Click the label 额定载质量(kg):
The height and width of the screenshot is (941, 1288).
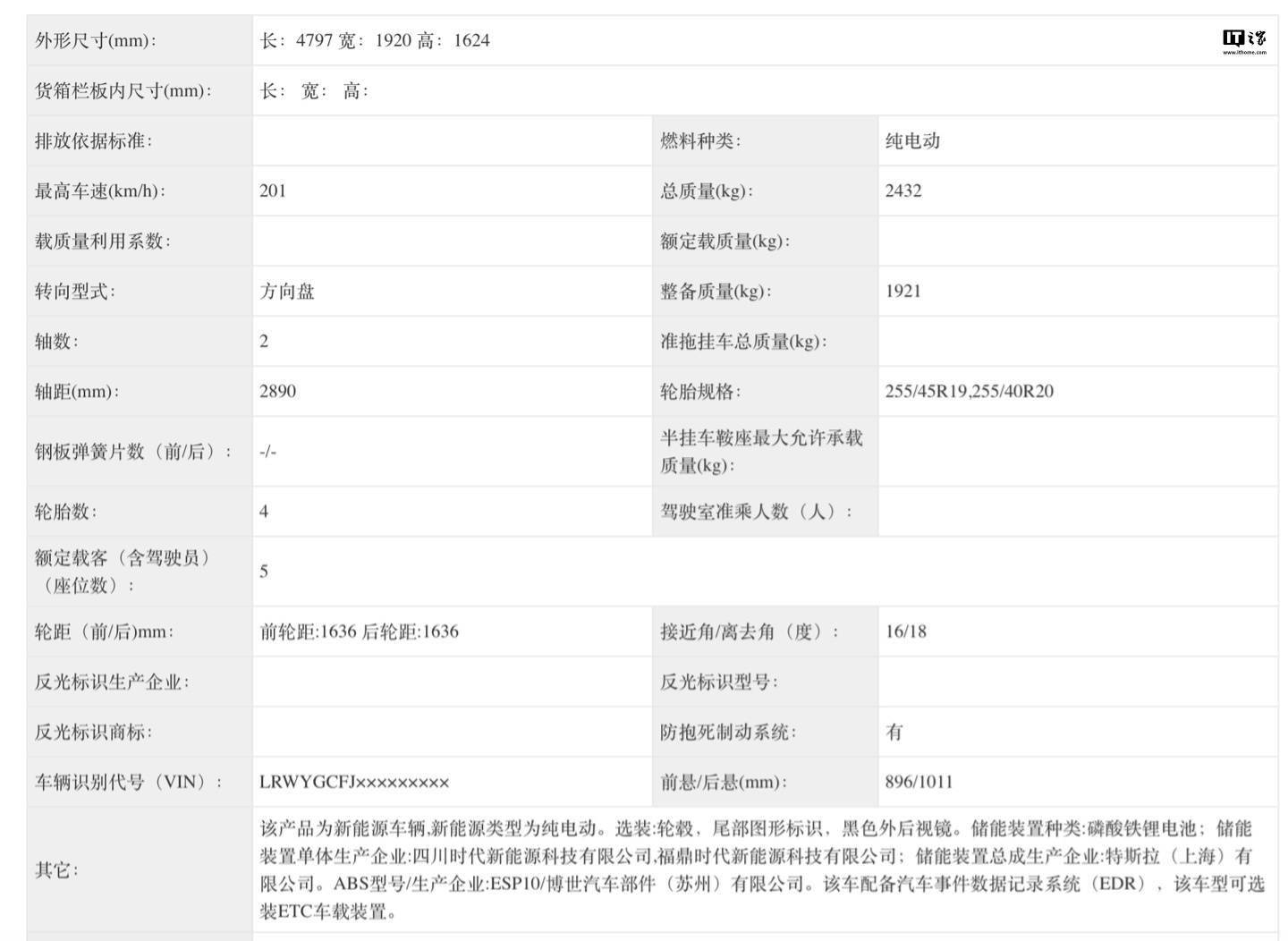(x=725, y=241)
